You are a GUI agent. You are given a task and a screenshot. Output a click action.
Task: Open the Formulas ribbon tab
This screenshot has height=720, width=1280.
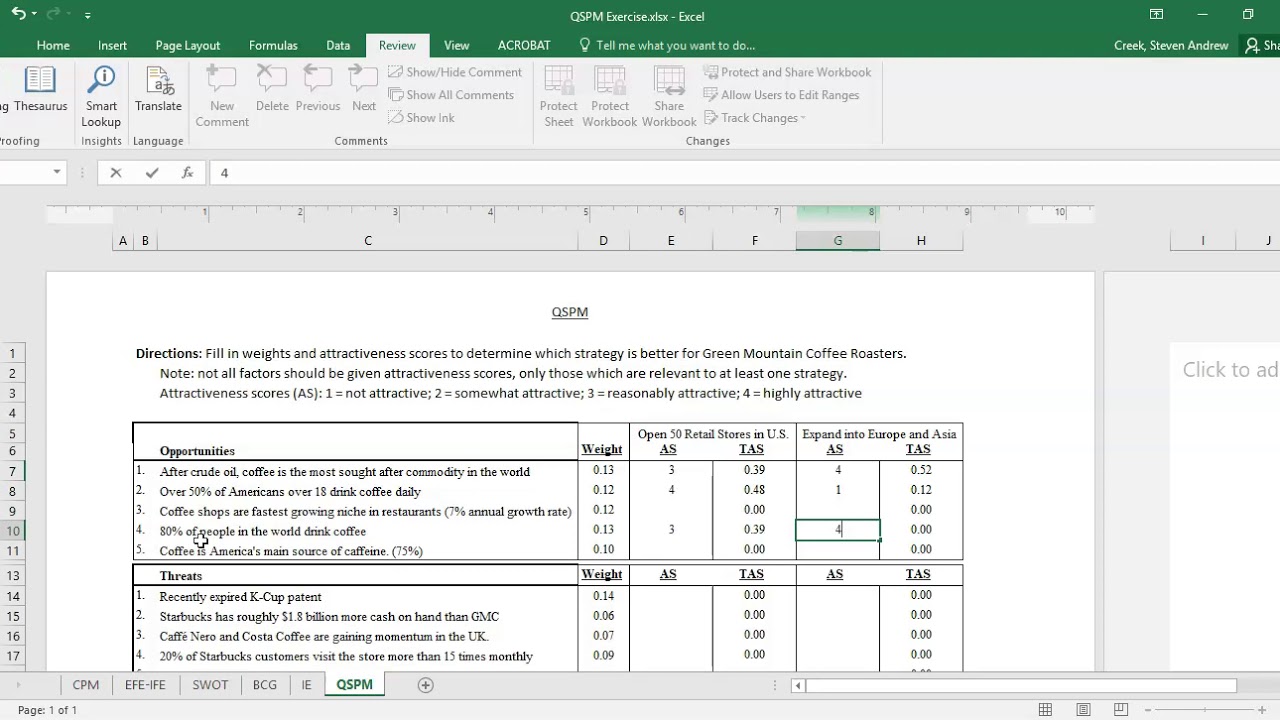(273, 45)
